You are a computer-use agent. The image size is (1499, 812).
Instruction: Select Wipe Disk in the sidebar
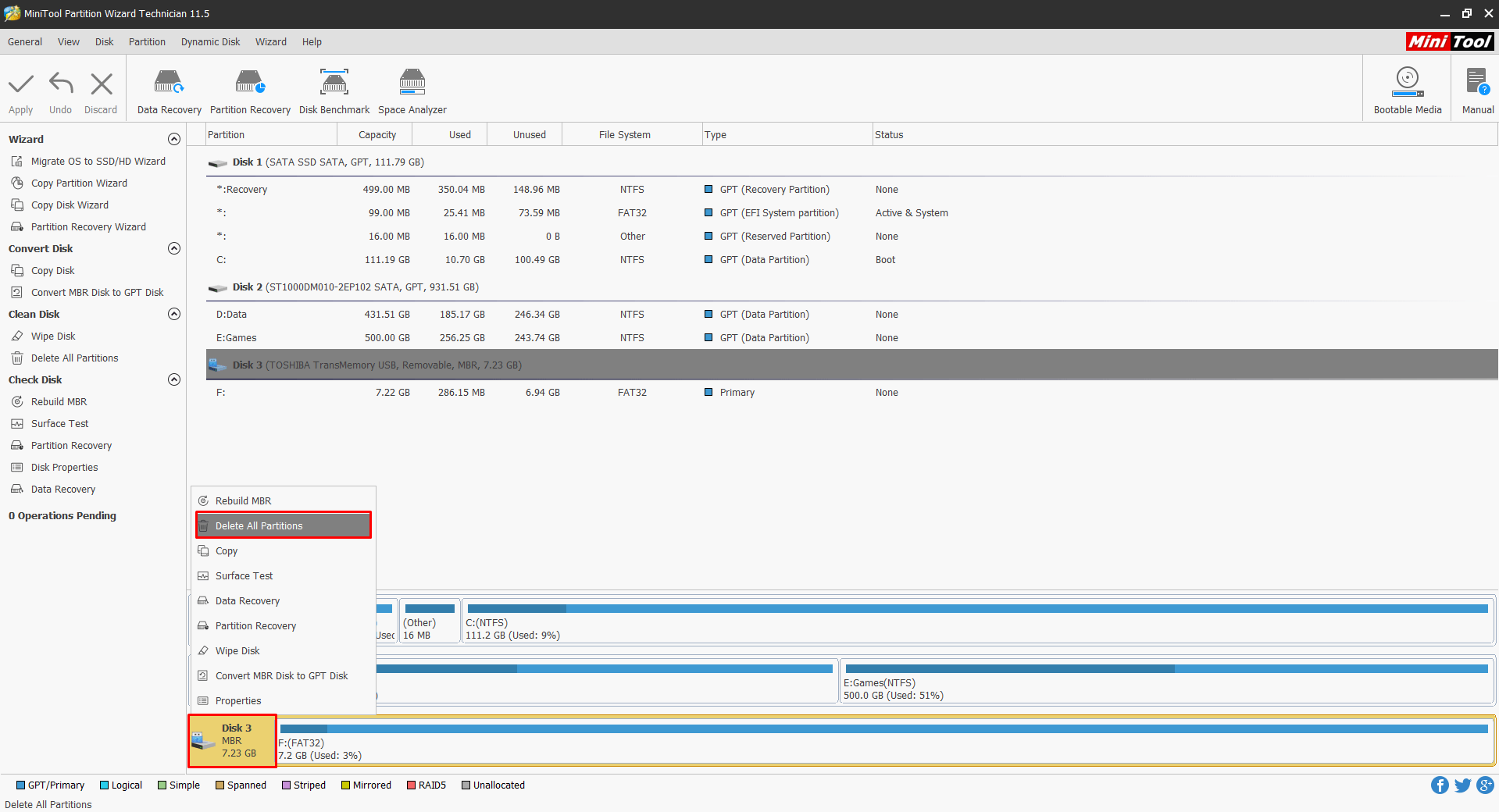coord(53,337)
